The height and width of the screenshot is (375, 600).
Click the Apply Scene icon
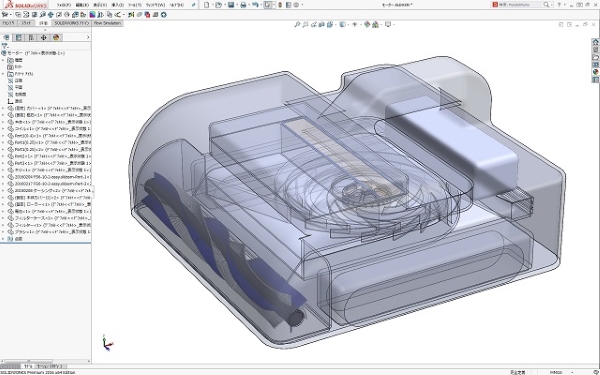point(375,24)
